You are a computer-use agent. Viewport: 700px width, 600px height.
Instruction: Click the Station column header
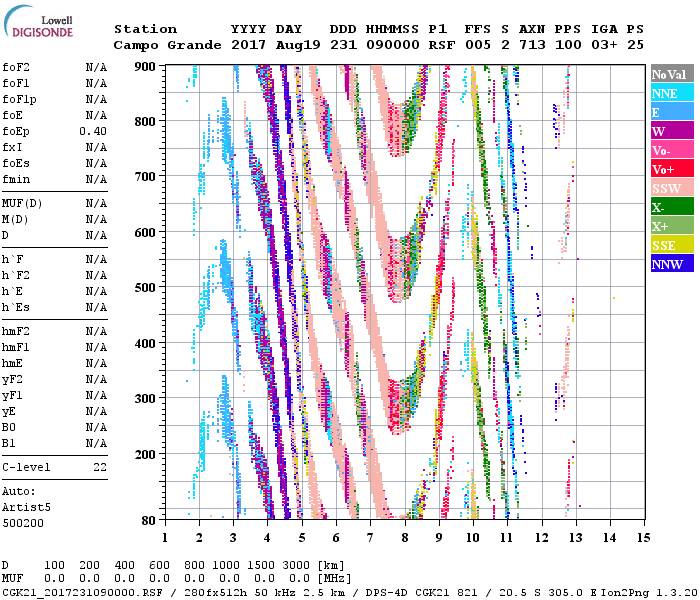145,29
